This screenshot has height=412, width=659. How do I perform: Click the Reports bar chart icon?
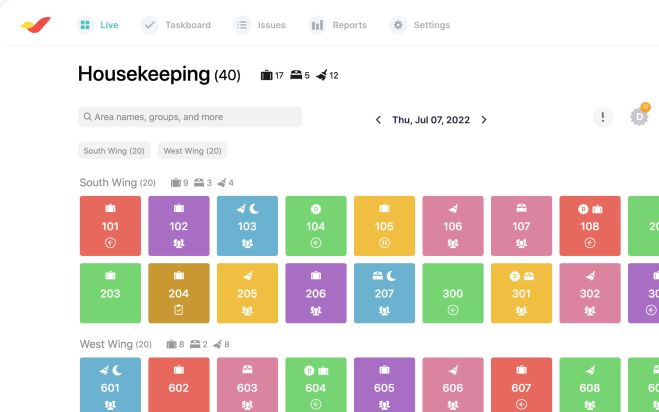point(317,25)
